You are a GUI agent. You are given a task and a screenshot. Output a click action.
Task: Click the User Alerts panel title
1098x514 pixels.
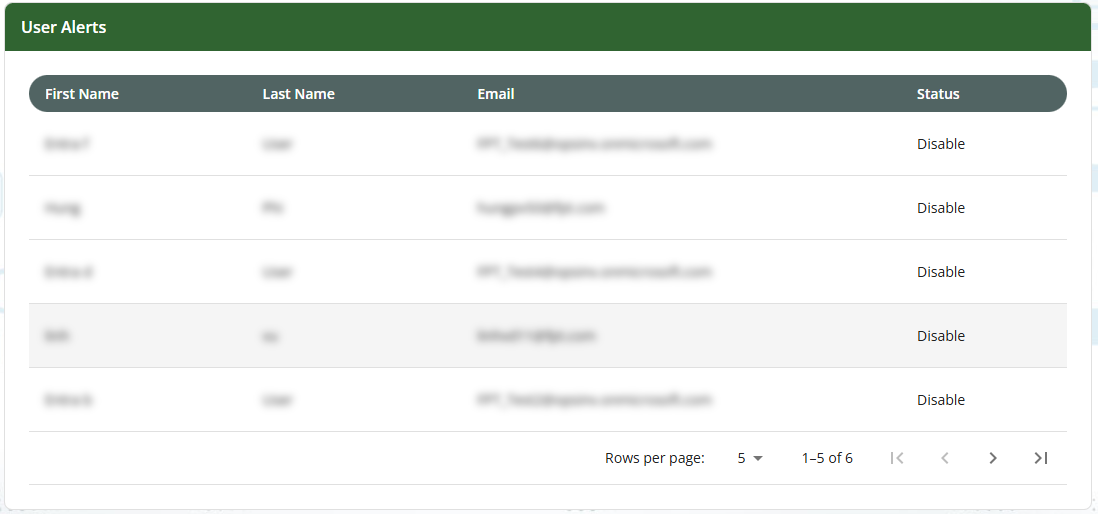click(64, 27)
